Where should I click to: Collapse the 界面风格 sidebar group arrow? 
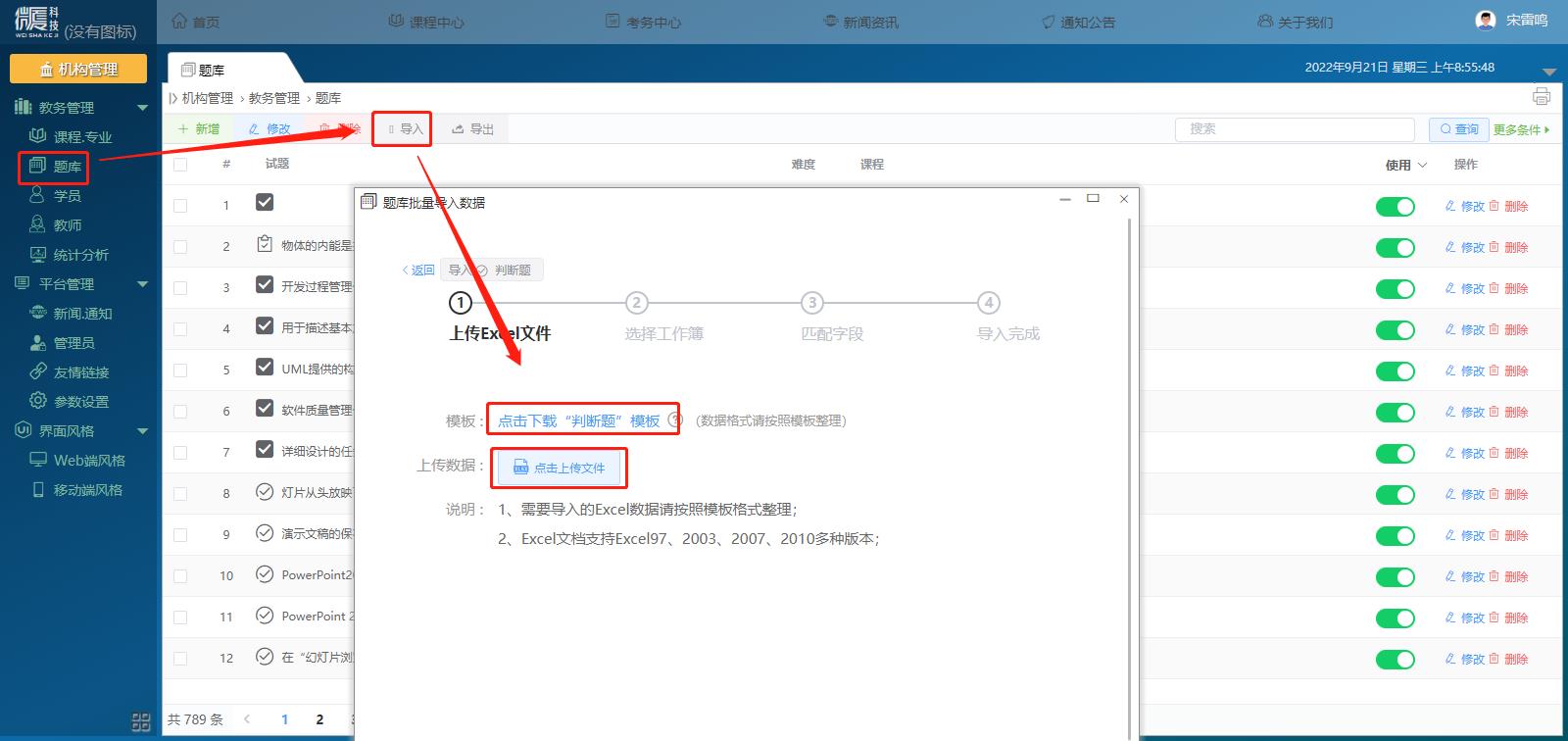(x=142, y=431)
